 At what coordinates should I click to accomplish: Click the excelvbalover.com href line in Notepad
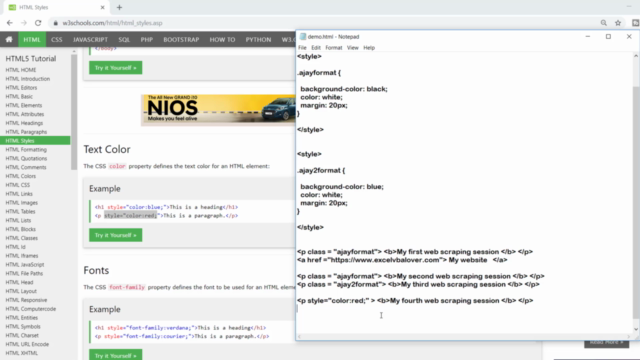tap(402, 260)
